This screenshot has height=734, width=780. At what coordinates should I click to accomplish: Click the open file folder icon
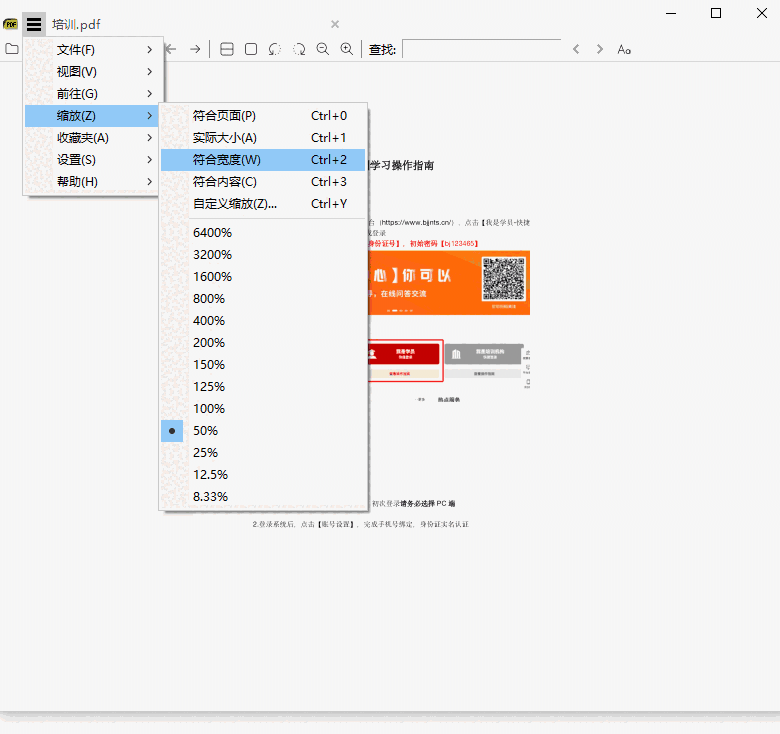pos(12,49)
